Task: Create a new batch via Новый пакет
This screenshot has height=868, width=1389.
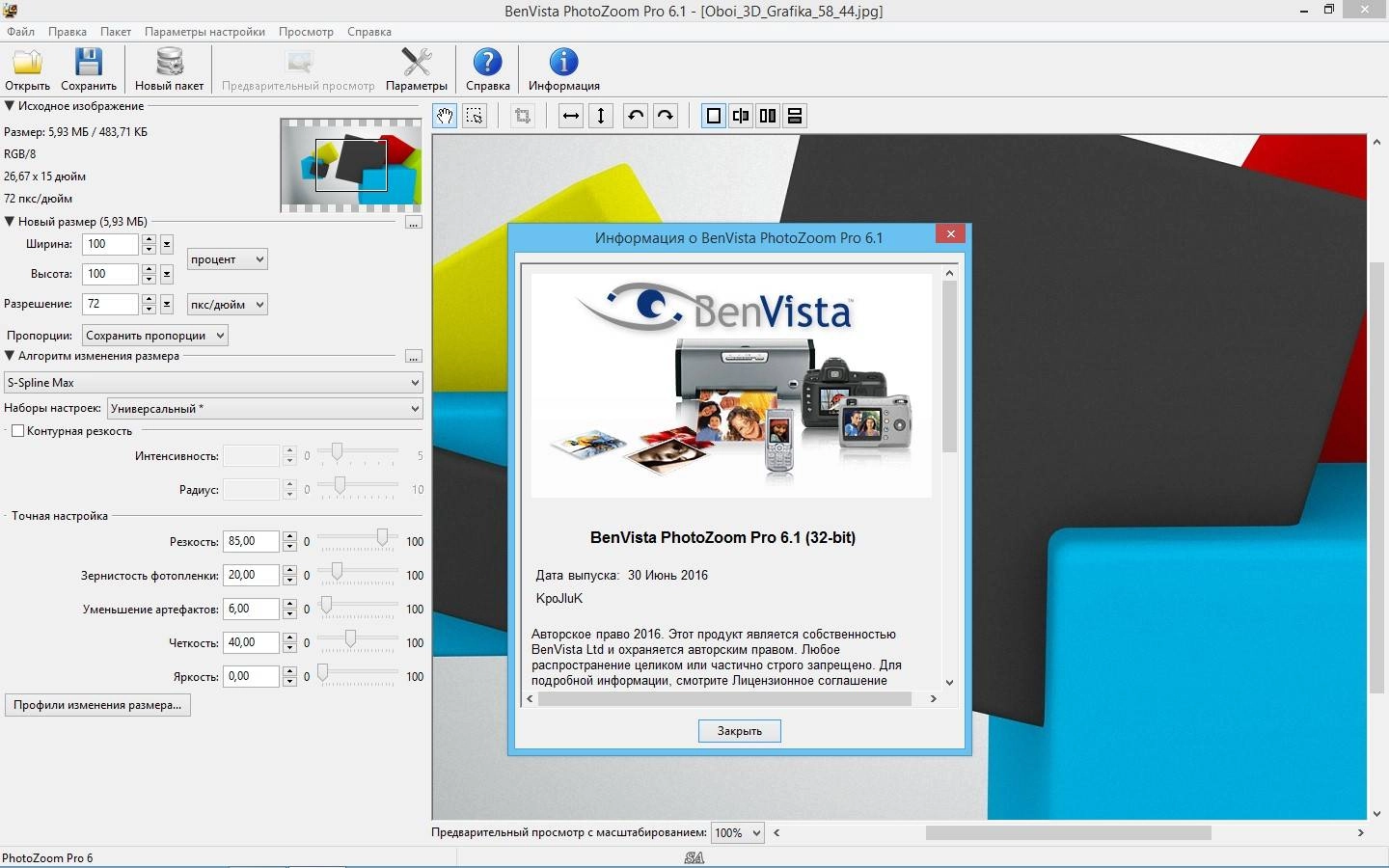Action: tap(169, 69)
